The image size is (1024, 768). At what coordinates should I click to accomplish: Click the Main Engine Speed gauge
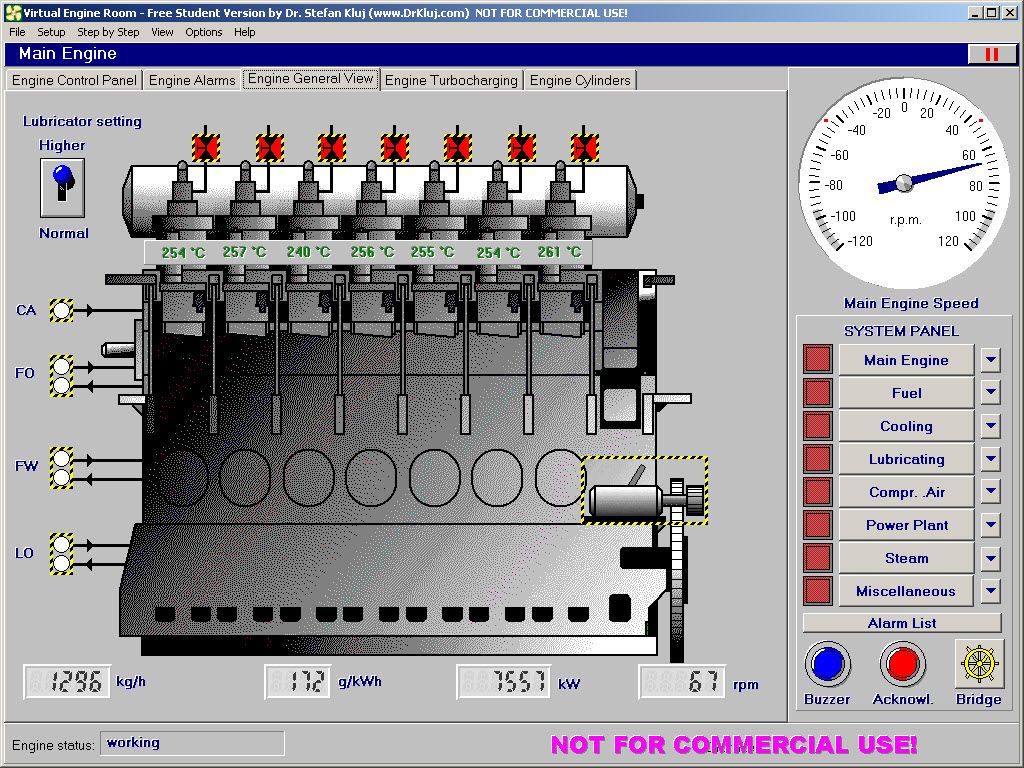(904, 182)
